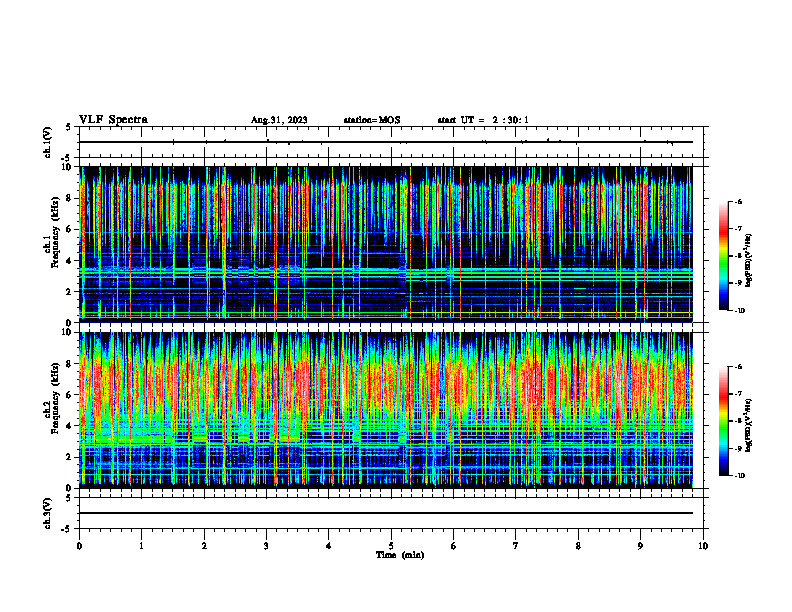Screen dimensions: 792x612
Task: Click time axis tick label "7"
Action: (x=516, y=546)
